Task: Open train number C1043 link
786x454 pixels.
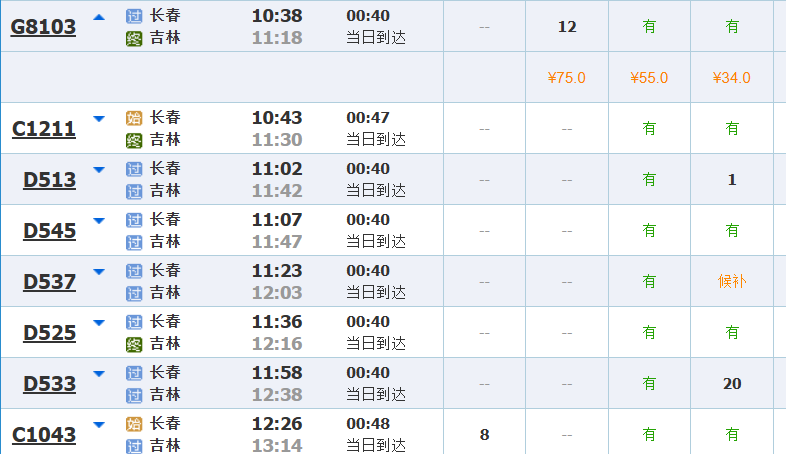Action: (44, 435)
